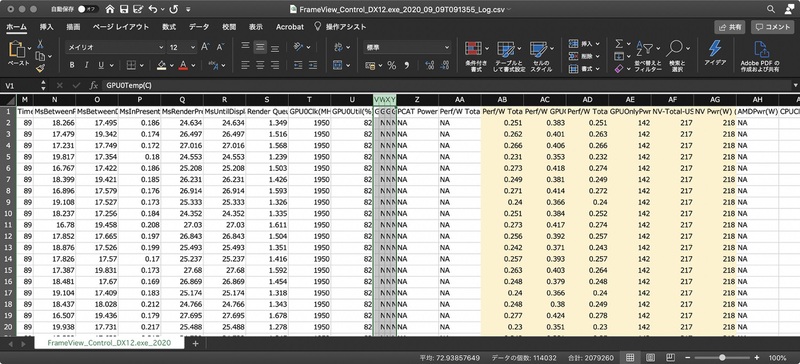Click the text orientation icon
The width and height of the screenshot is (800, 364).
[298, 47]
